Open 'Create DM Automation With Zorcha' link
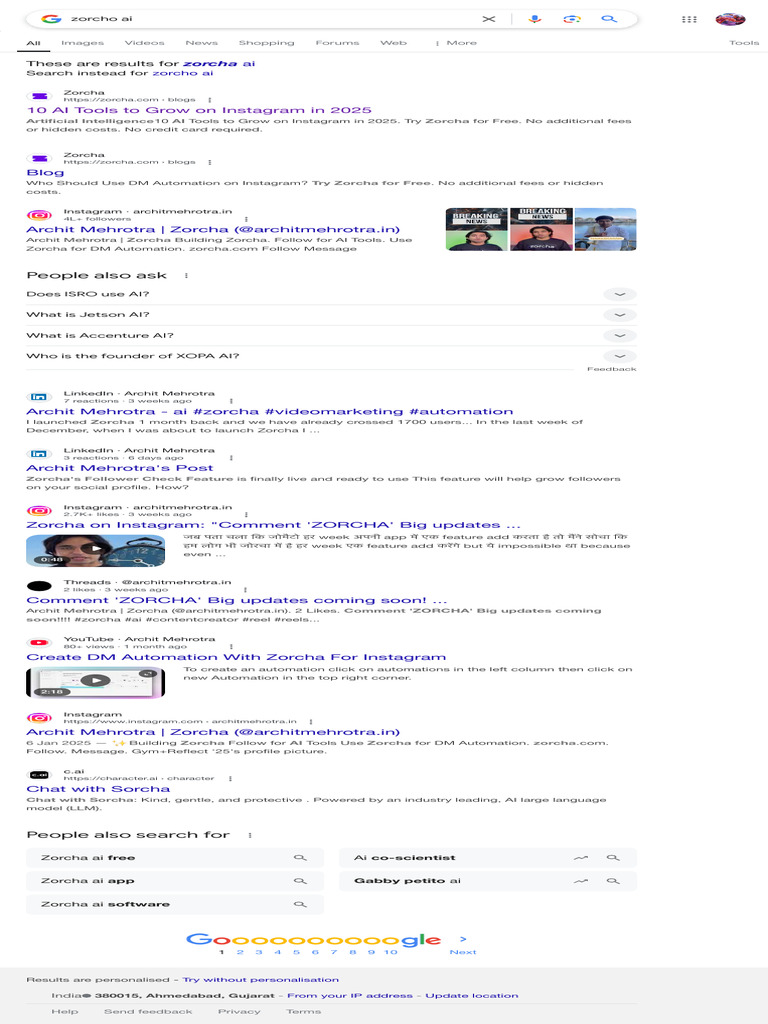768x1024 pixels. click(x=236, y=658)
